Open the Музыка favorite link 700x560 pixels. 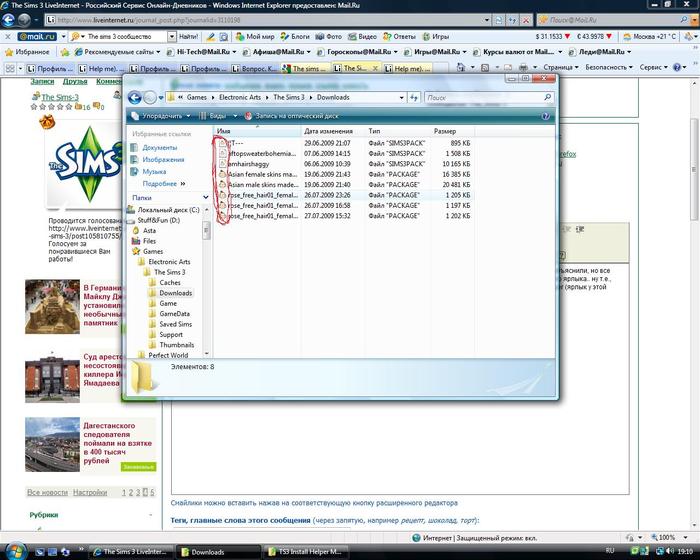(x=154, y=171)
